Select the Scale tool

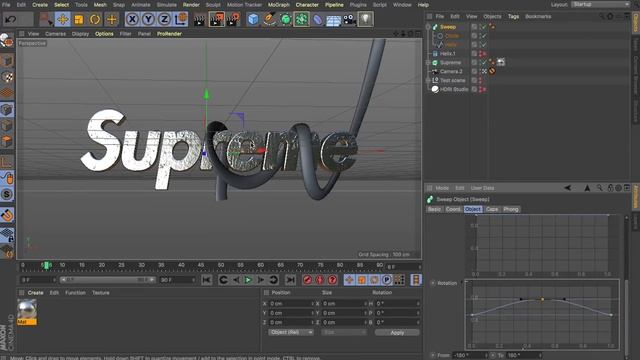click(79, 19)
